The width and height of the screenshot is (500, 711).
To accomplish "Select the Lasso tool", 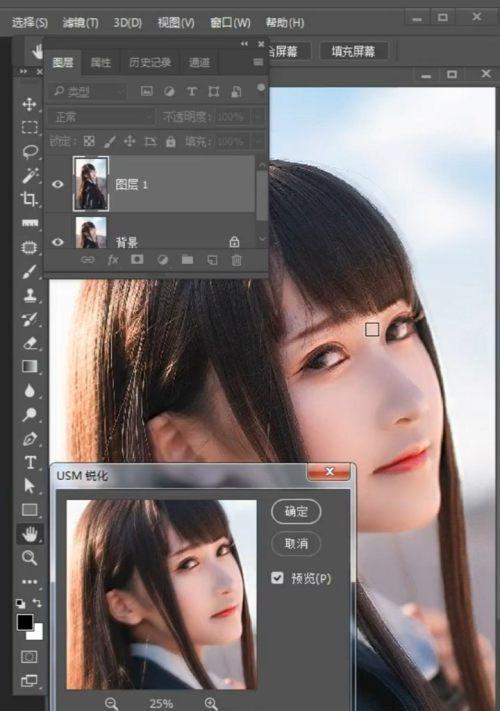I will click(x=30, y=151).
